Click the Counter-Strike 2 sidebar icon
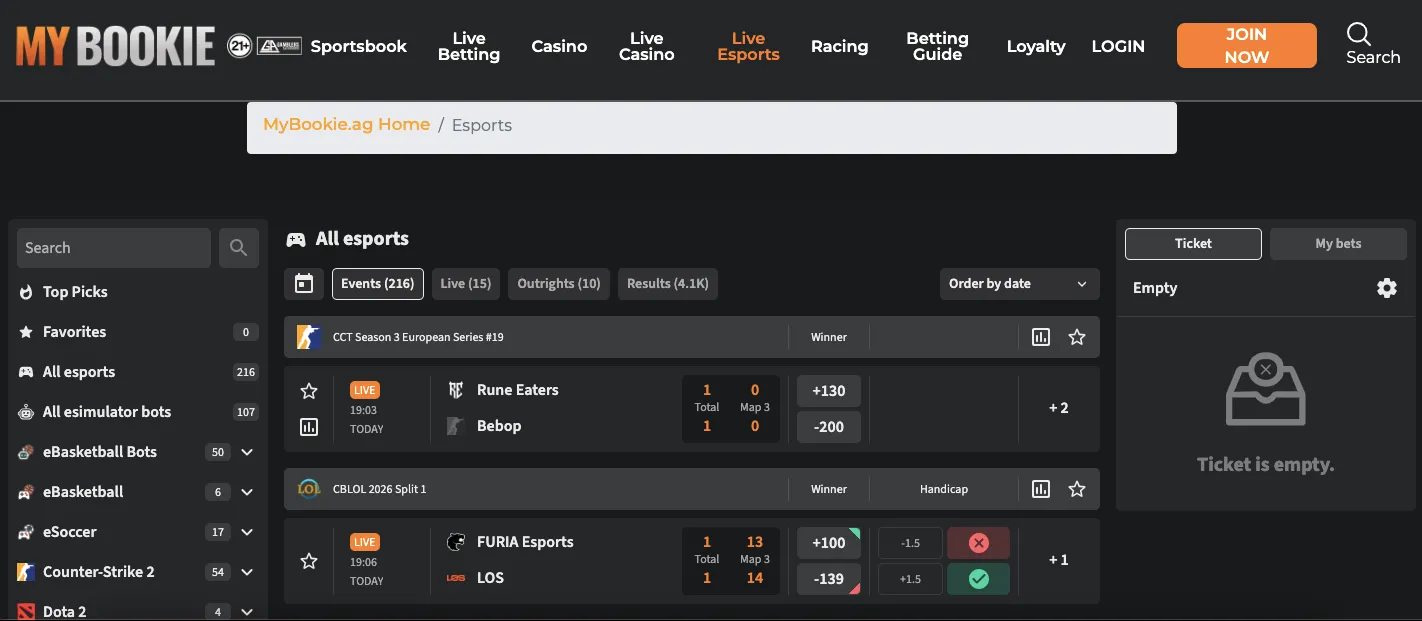This screenshot has width=1422, height=621. pos(26,572)
